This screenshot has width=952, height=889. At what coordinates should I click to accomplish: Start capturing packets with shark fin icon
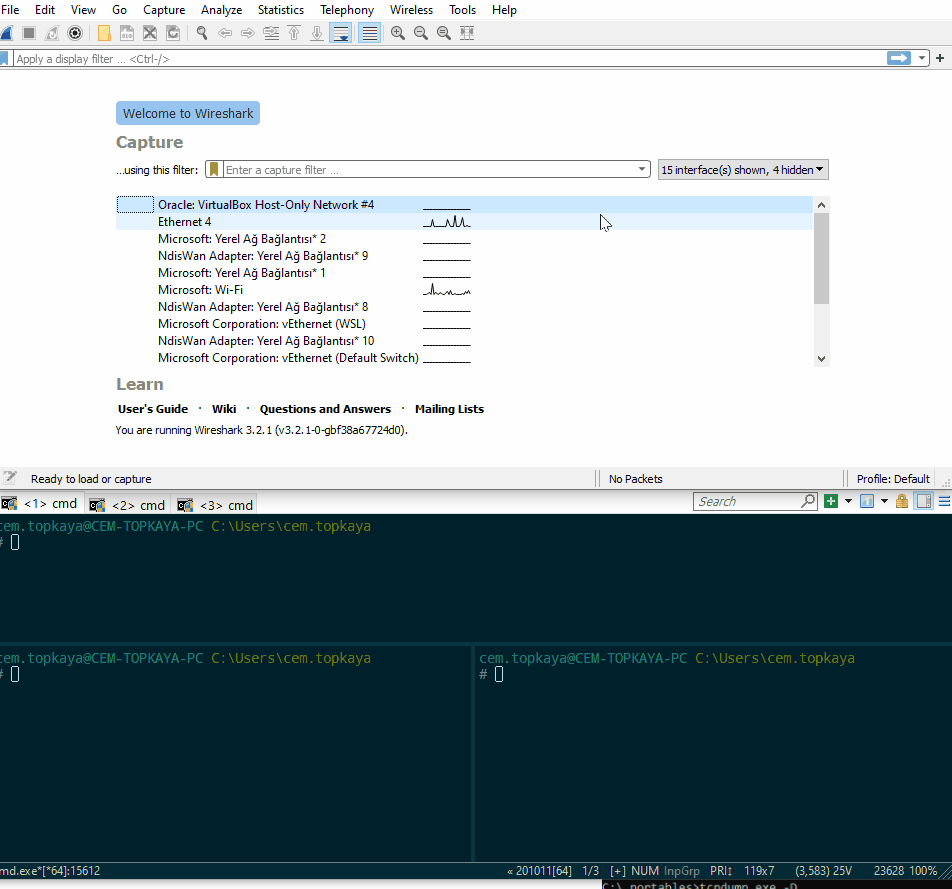(6, 33)
